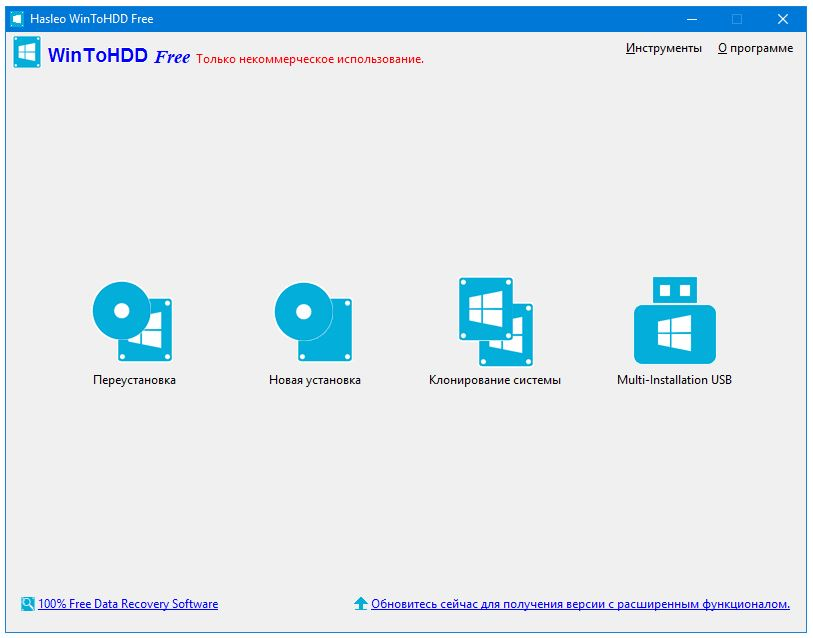Open the Инструменты menu

tap(662, 47)
